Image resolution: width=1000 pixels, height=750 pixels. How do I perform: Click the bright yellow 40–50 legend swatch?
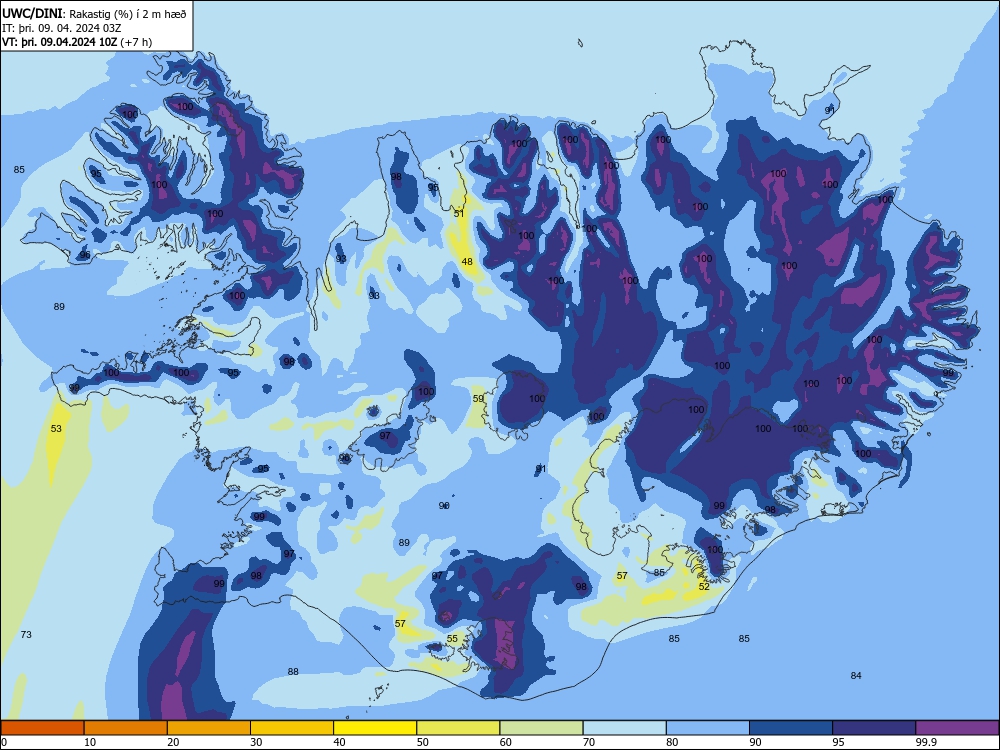coord(375,728)
